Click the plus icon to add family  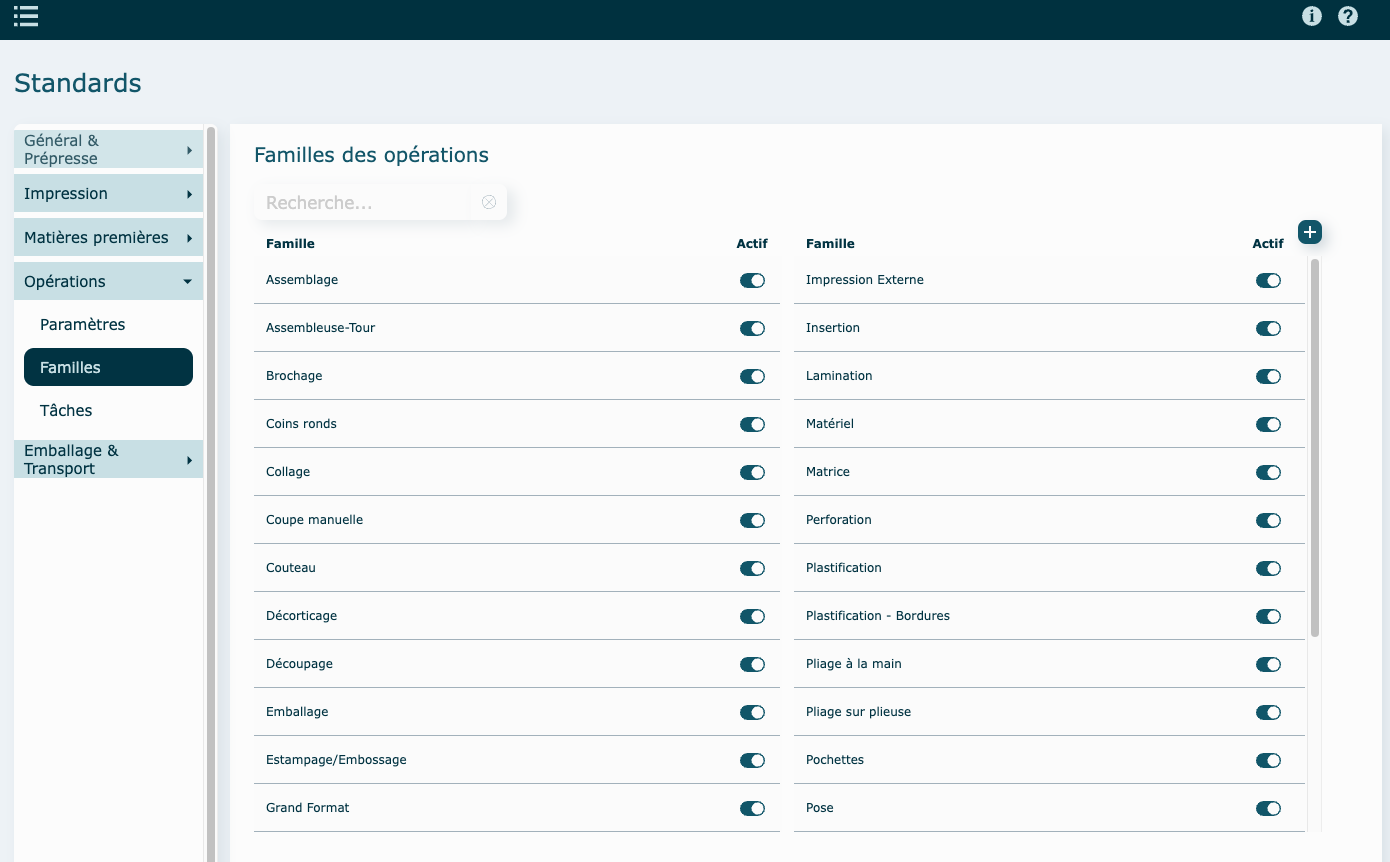tap(1310, 232)
